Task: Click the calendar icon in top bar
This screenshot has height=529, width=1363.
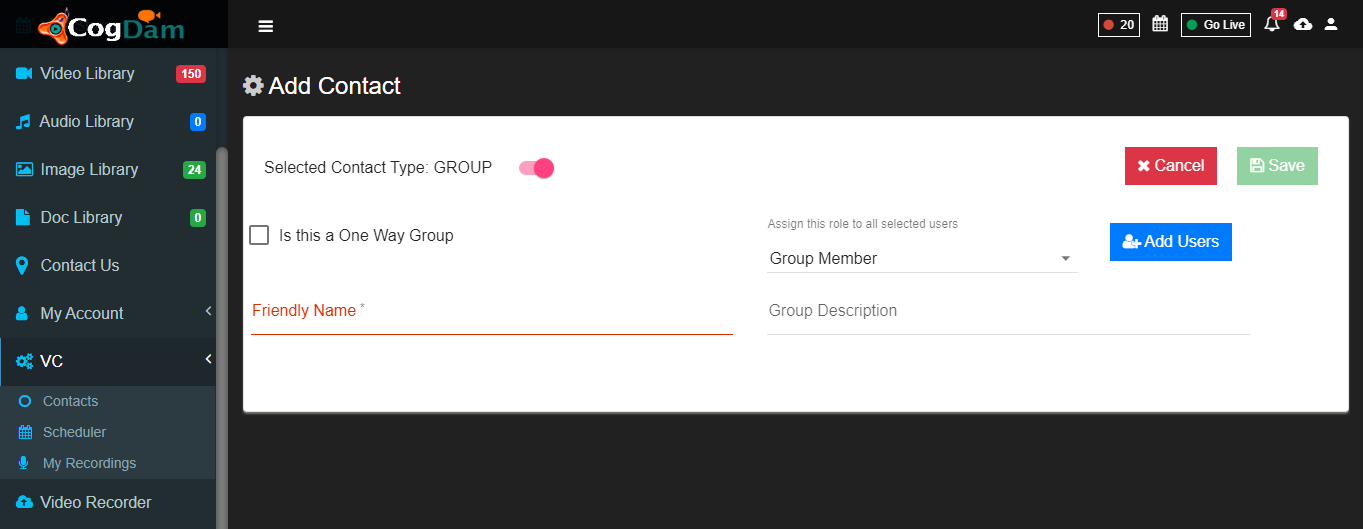Action: (1160, 24)
